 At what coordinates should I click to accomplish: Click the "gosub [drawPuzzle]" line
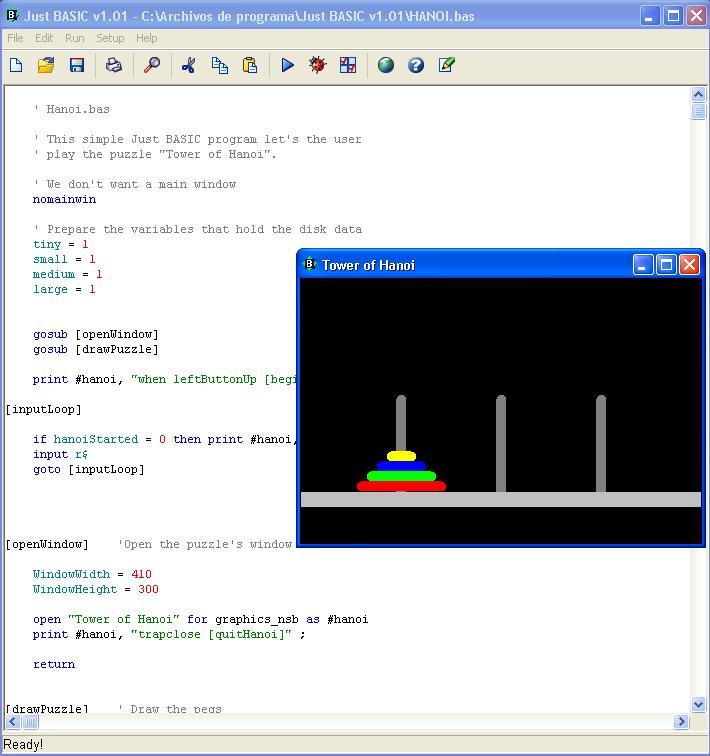click(95, 349)
